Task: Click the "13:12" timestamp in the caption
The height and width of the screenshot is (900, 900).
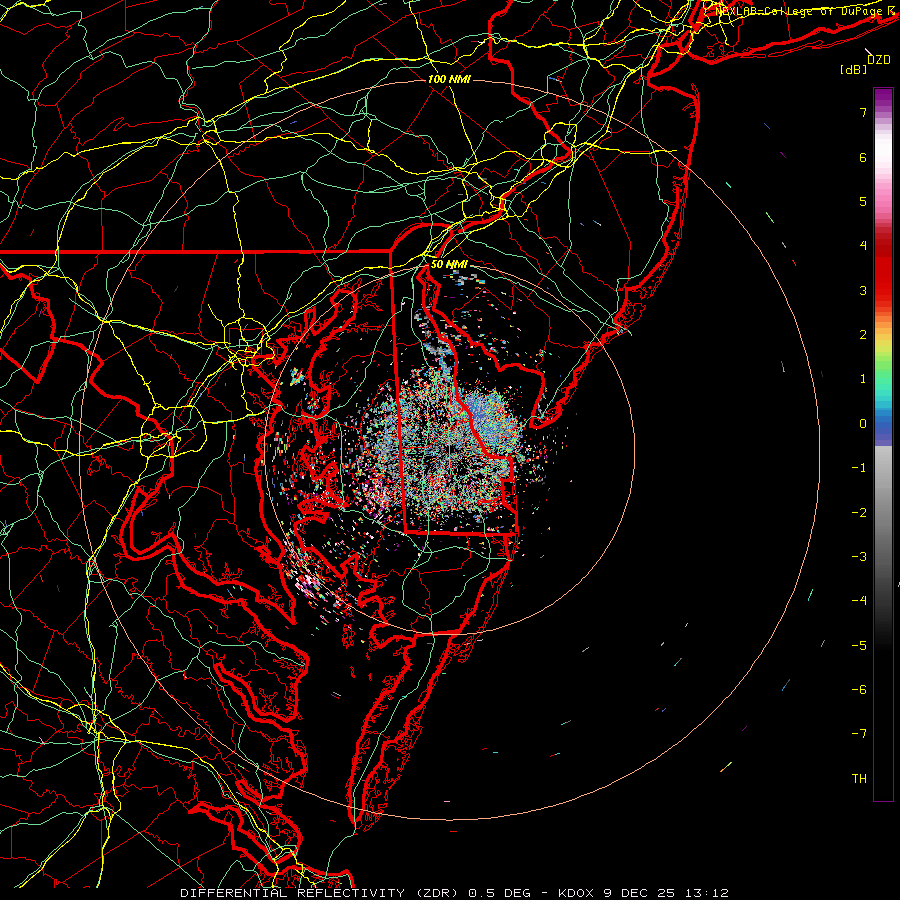Action: tap(707, 893)
